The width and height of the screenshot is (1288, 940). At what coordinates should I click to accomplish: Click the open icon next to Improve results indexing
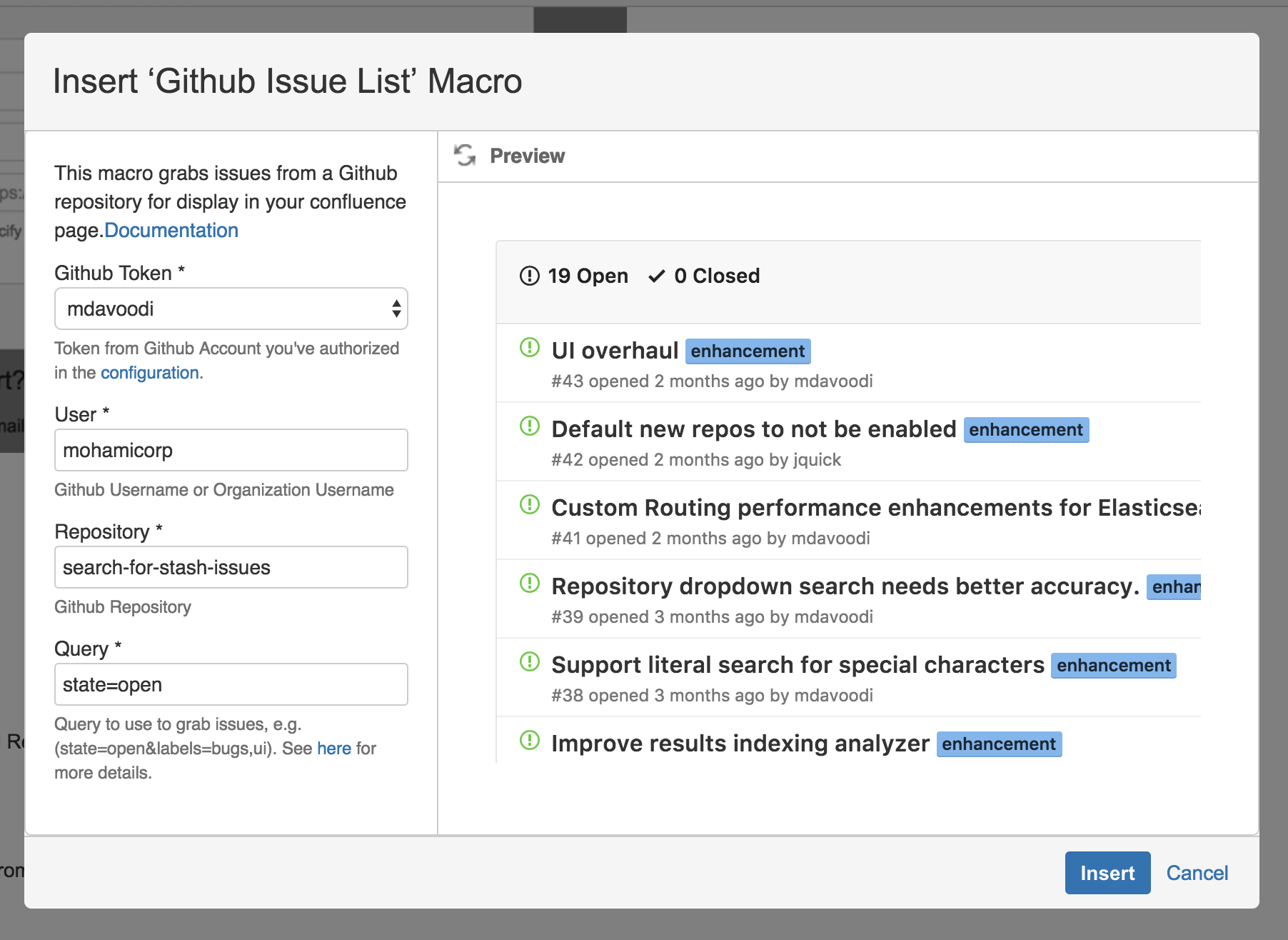coord(530,741)
